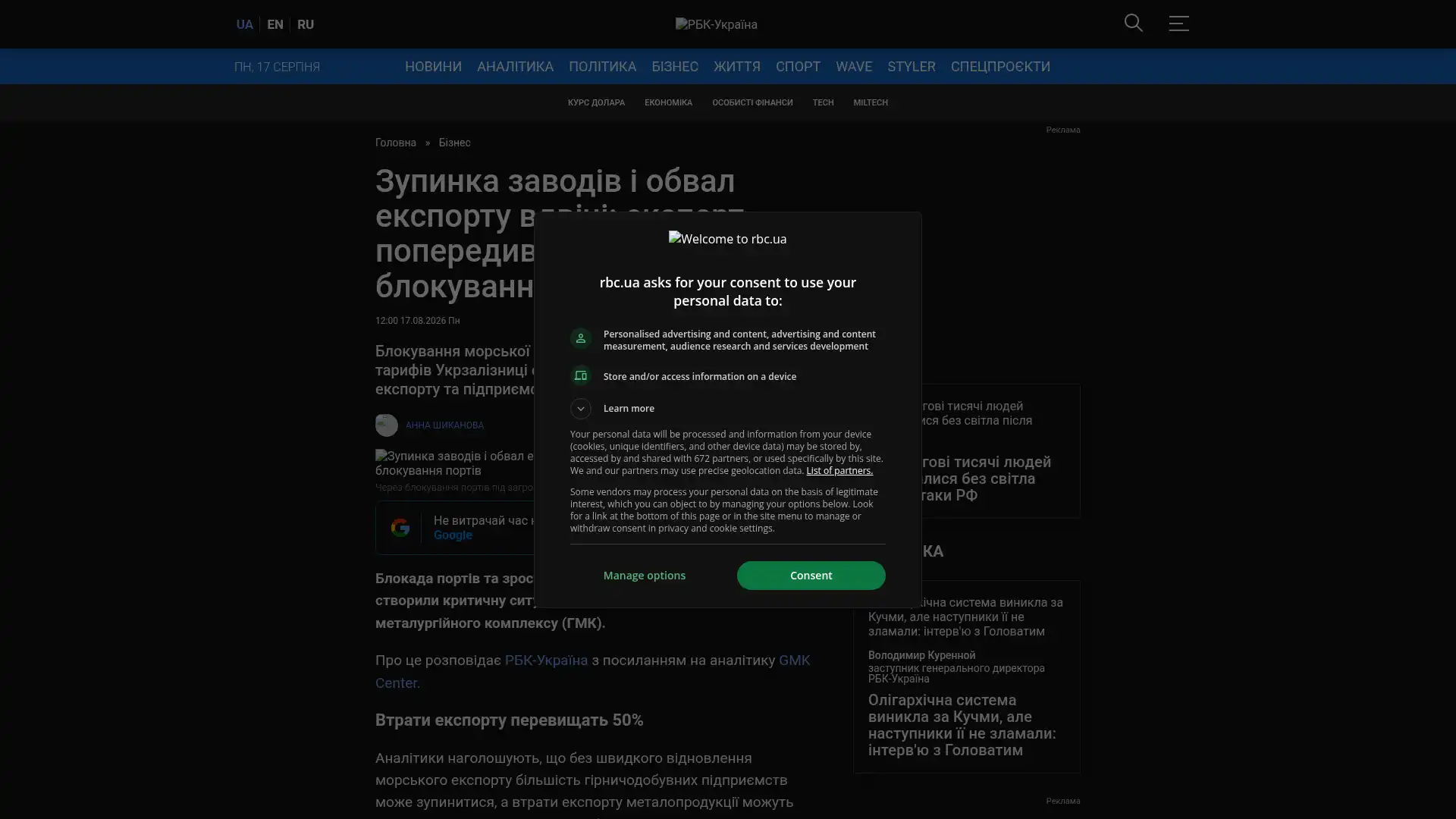Click the 'Втрати експорту перевищать 50%' subheading
Screen dimensions: 1456x819
pos(509,720)
